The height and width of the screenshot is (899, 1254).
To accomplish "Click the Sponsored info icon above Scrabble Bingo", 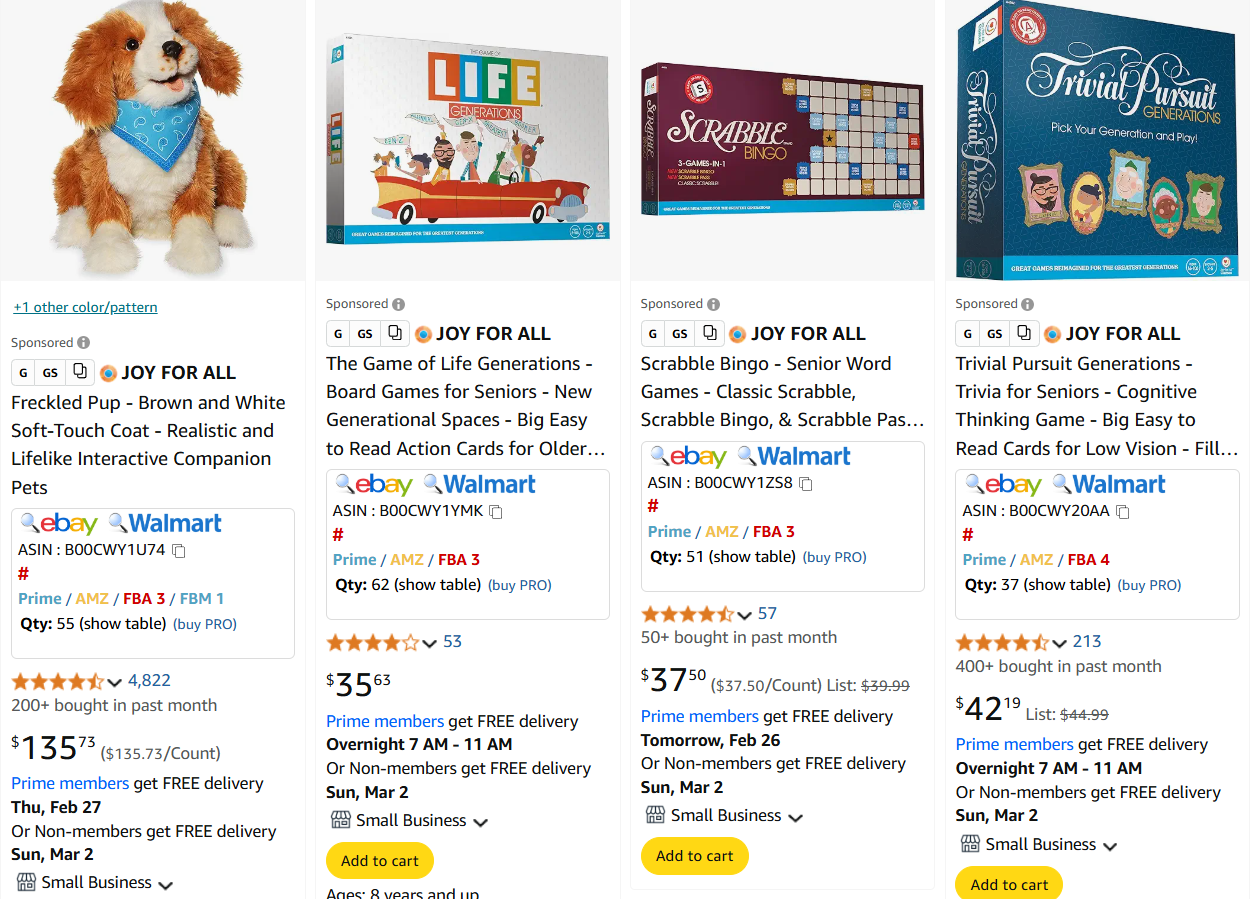I will 713,304.
